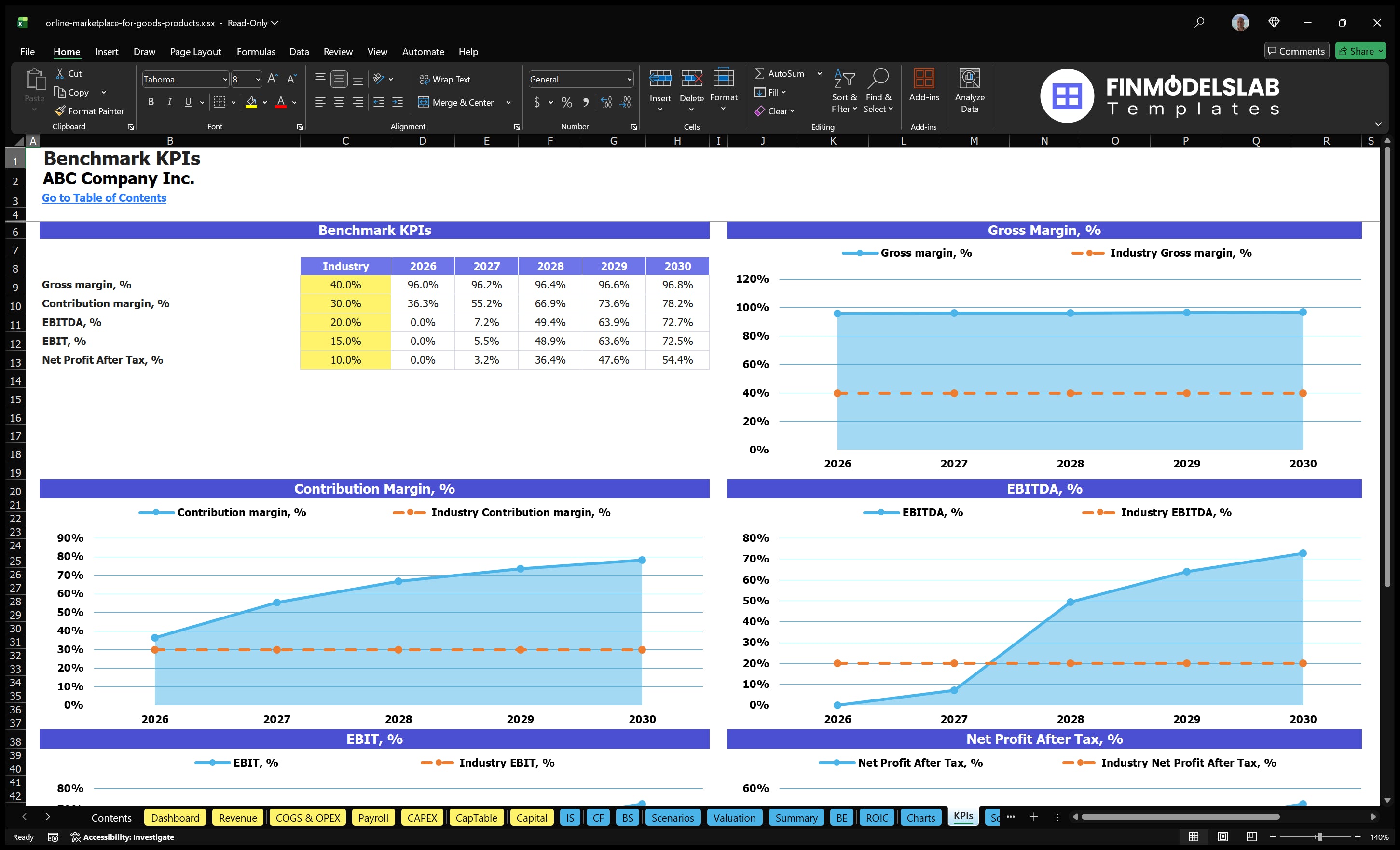1400x850 pixels.
Task: Toggle bold formatting
Action: pyautogui.click(x=151, y=102)
